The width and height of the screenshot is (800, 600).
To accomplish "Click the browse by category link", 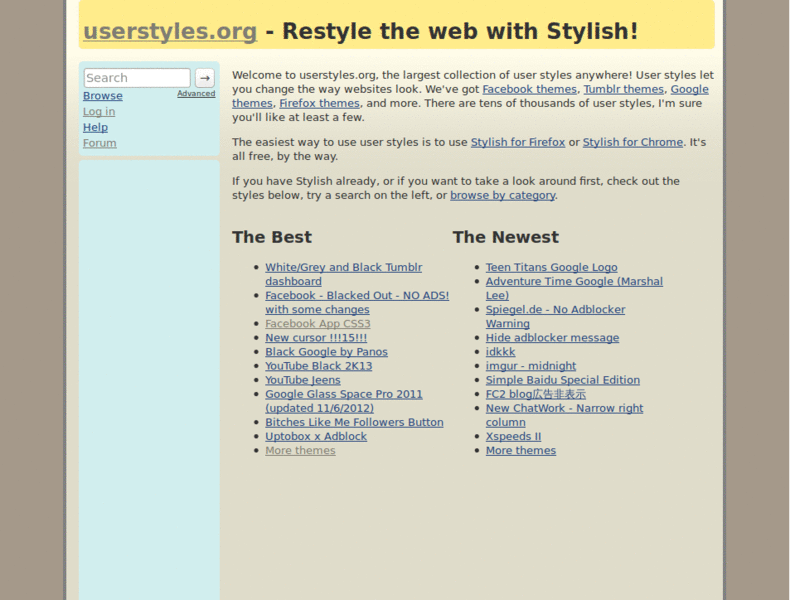I will click(503, 195).
